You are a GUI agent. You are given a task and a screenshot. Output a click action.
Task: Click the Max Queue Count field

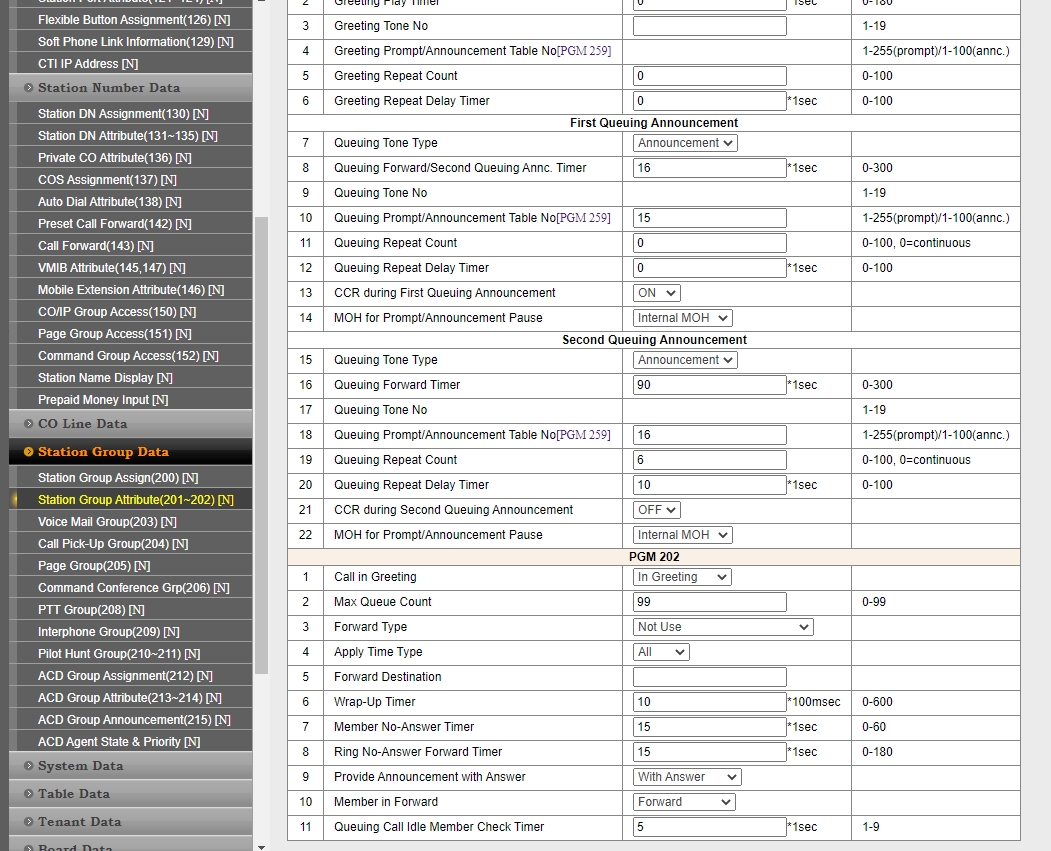pos(709,602)
